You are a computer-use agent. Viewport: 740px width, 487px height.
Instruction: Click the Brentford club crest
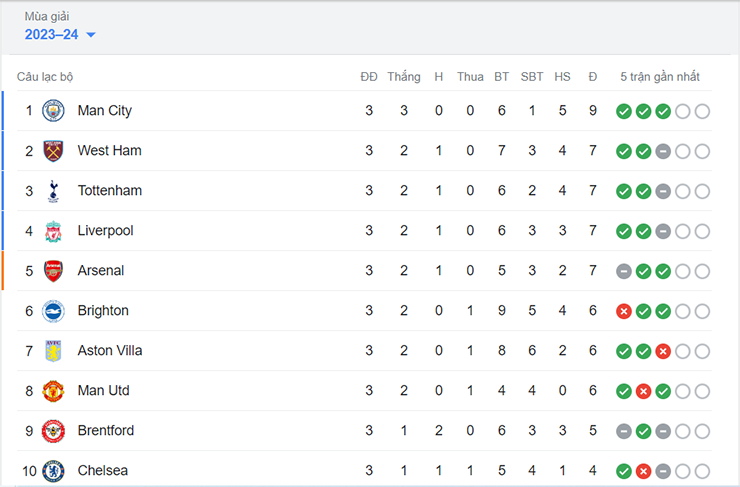click(53, 431)
